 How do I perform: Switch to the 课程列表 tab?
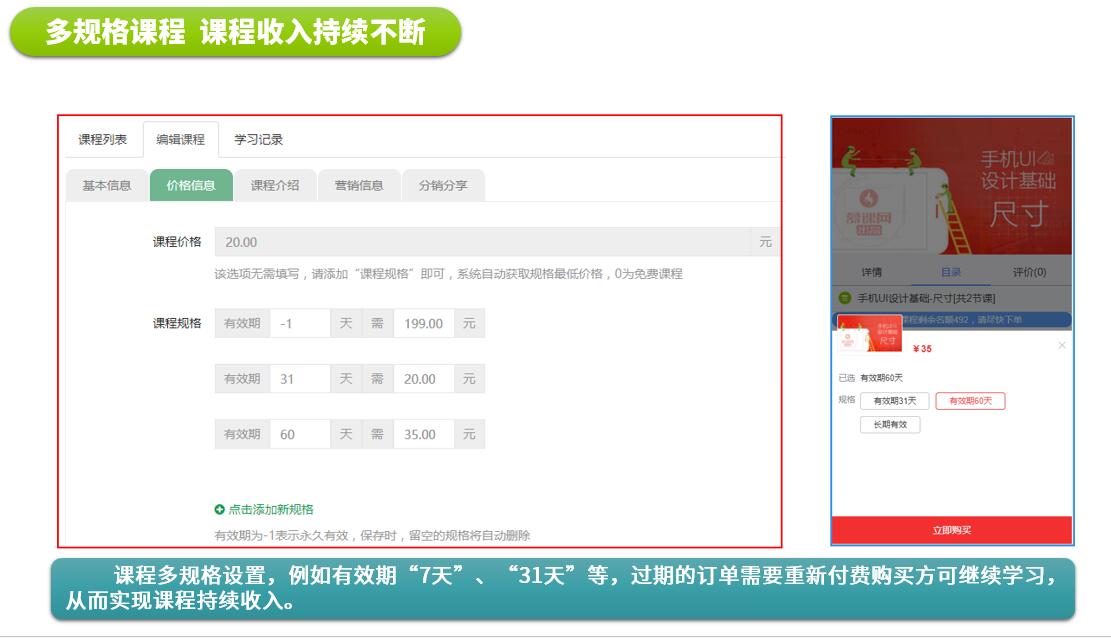click(x=103, y=140)
